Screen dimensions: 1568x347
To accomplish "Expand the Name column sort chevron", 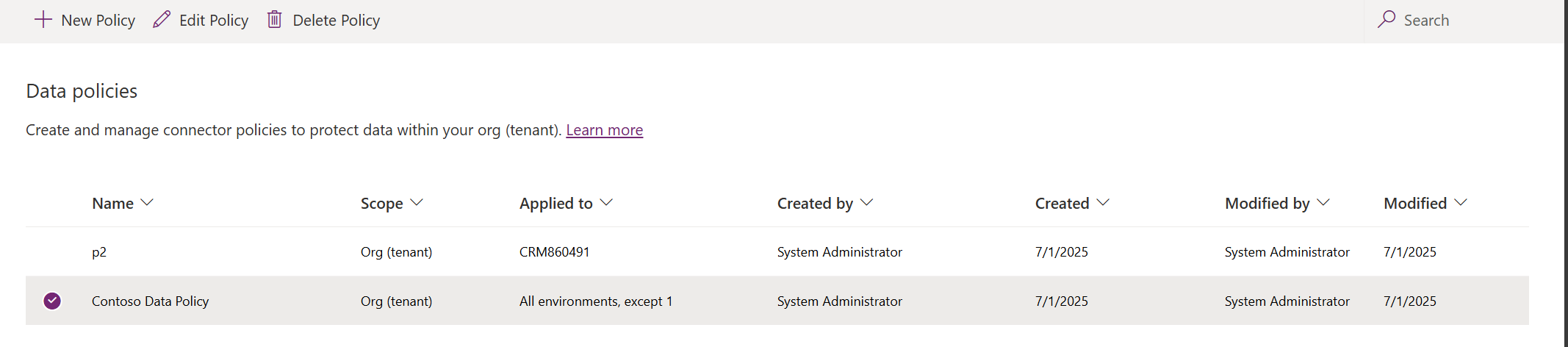I will [x=147, y=203].
